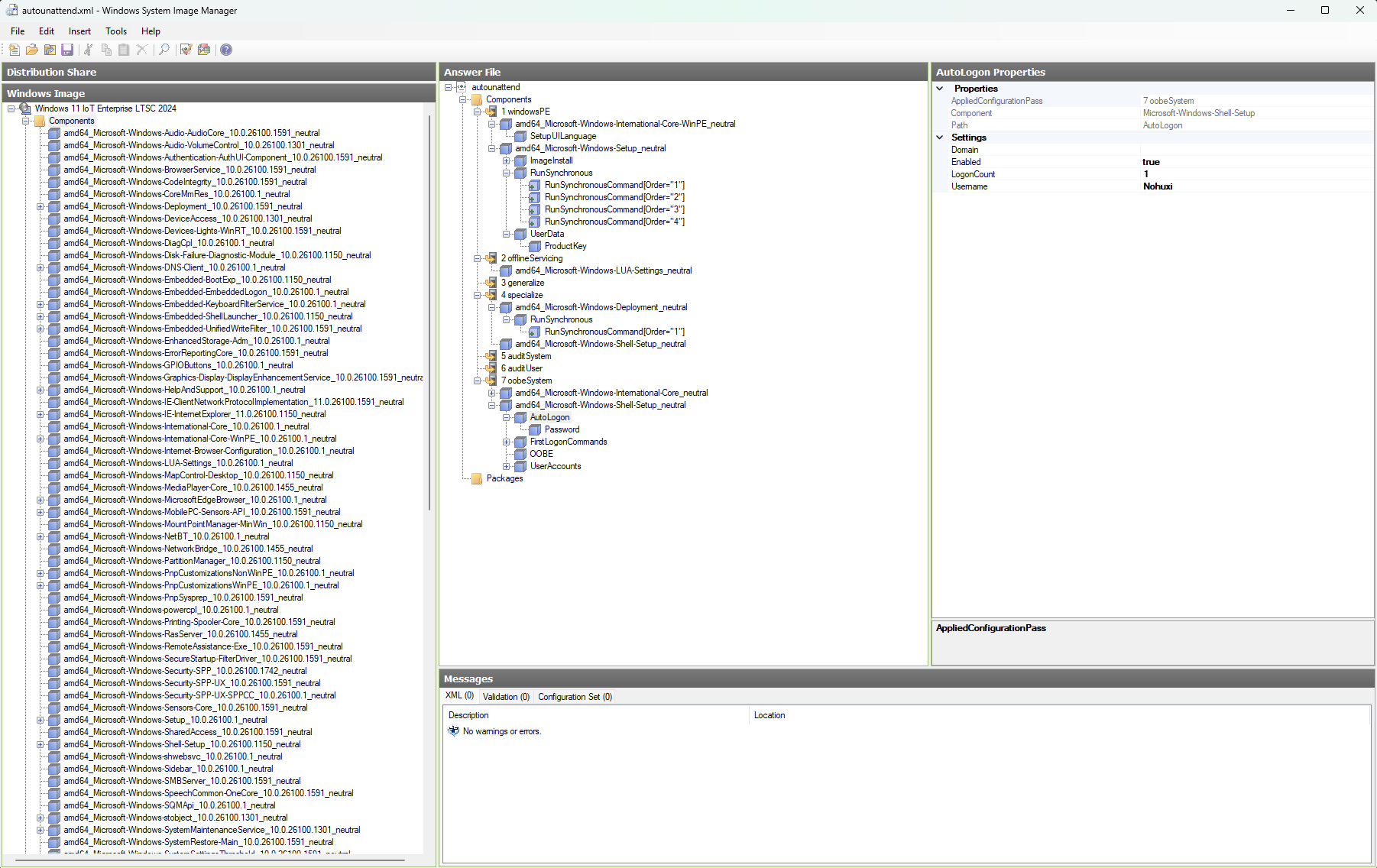
Task: Click the autounattend root file icon
Action: [x=462, y=87]
